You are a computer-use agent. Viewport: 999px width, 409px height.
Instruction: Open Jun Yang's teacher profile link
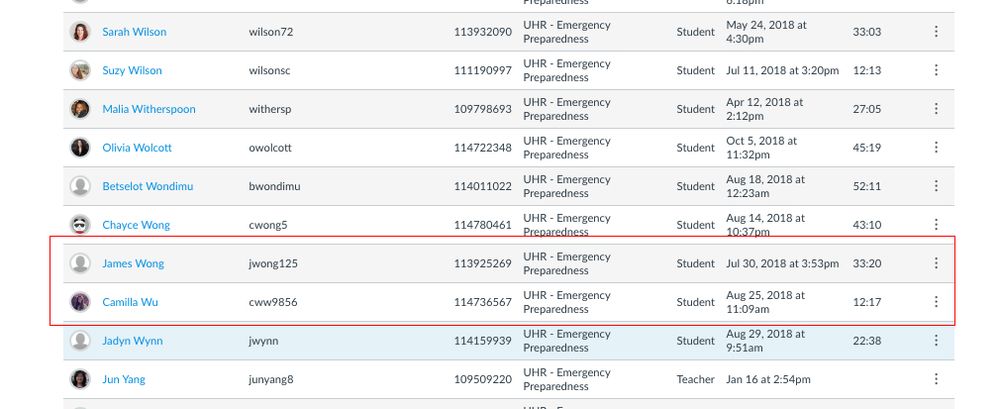124,379
